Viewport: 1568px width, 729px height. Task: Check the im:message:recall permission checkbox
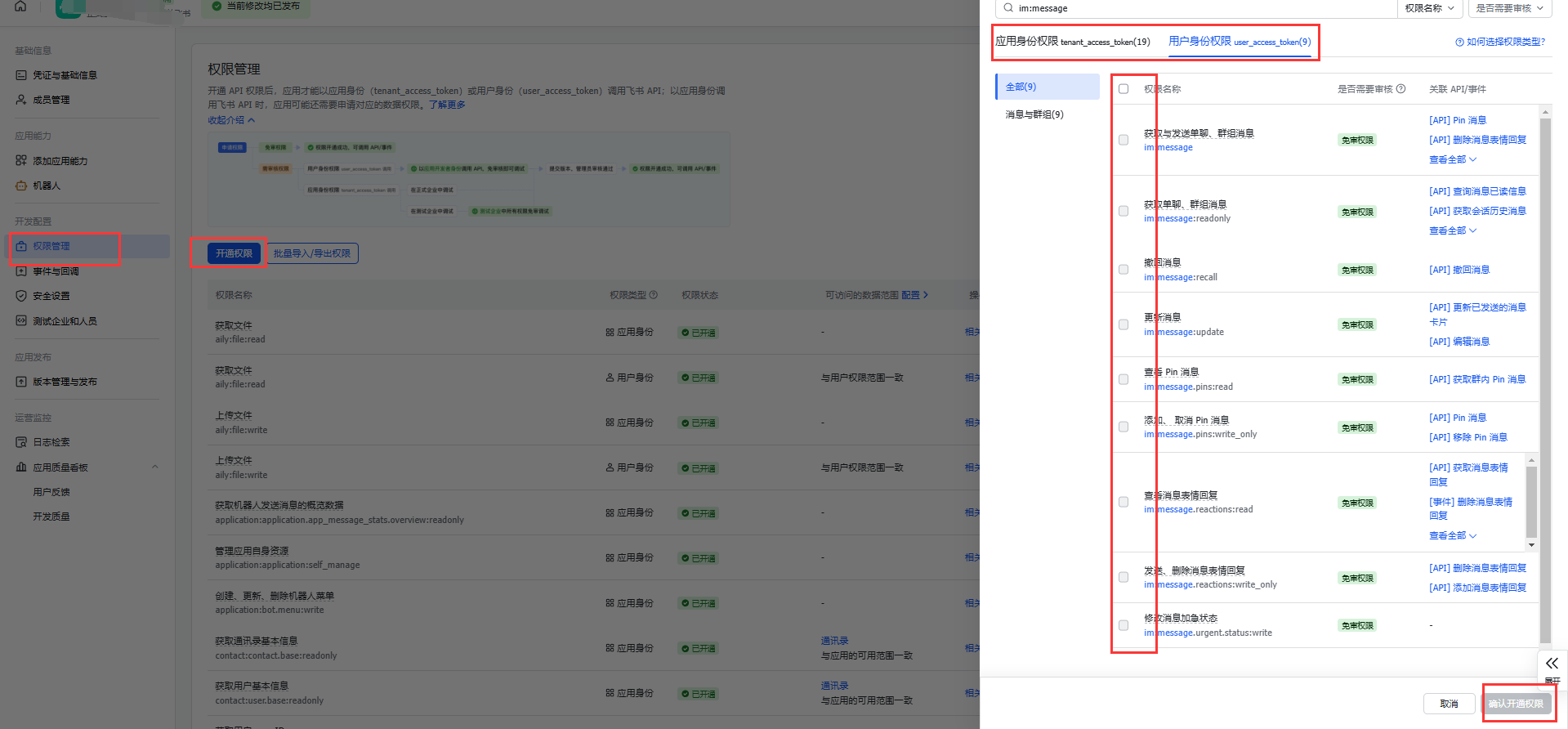1124,270
